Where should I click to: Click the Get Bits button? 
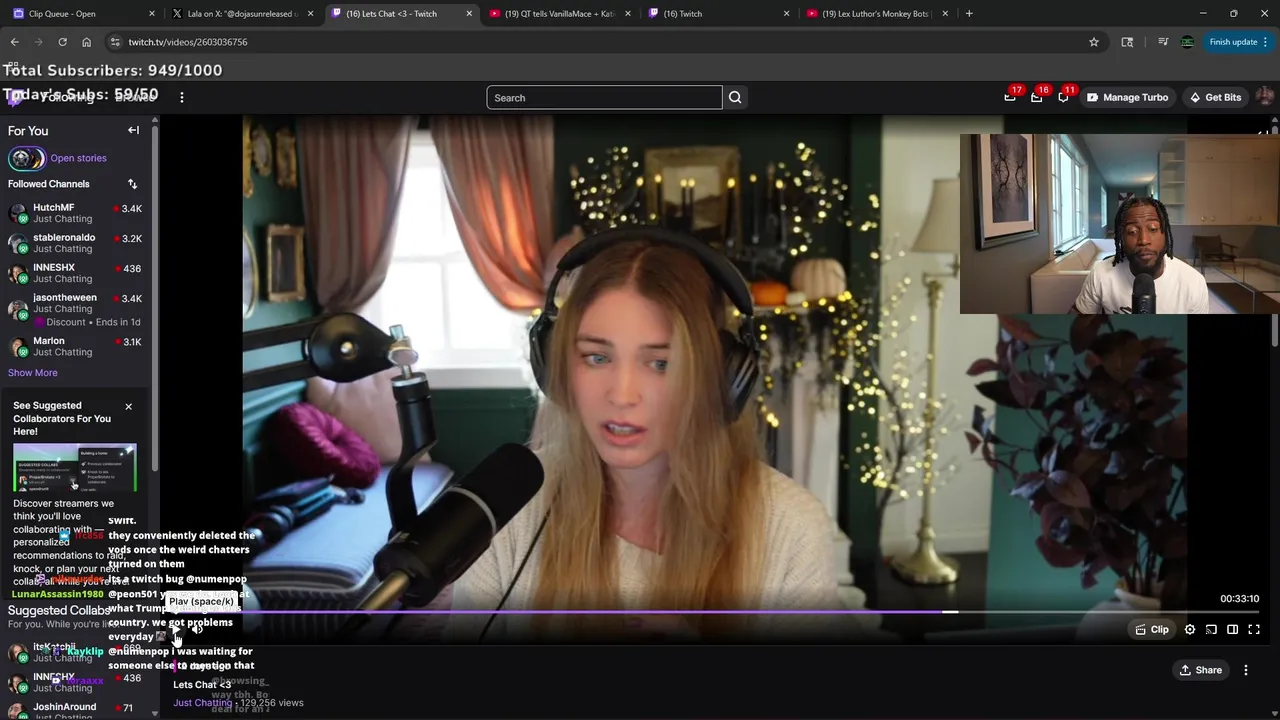click(1215, 97)
